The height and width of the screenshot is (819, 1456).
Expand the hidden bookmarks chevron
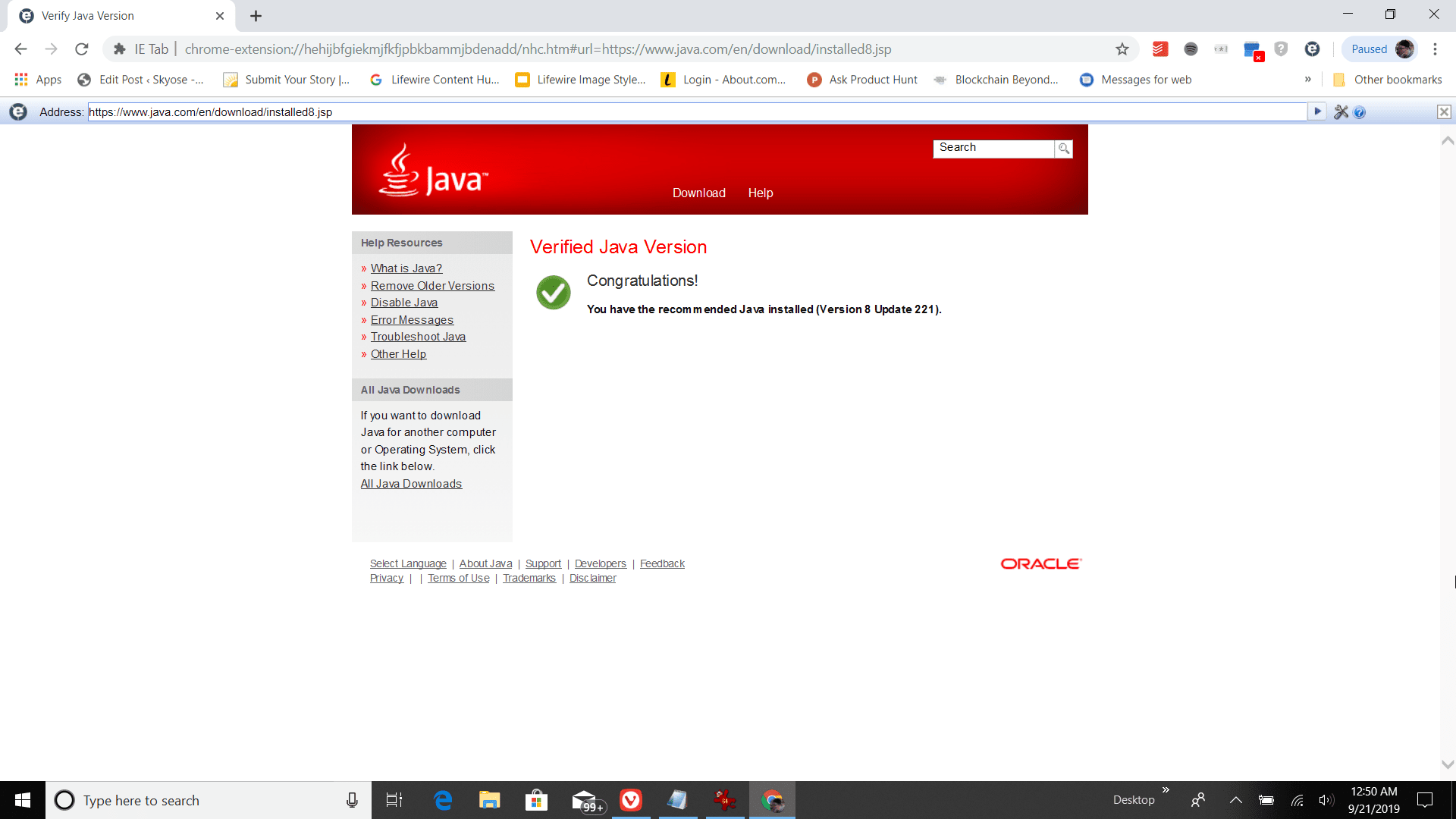[x=1308, y=80]
